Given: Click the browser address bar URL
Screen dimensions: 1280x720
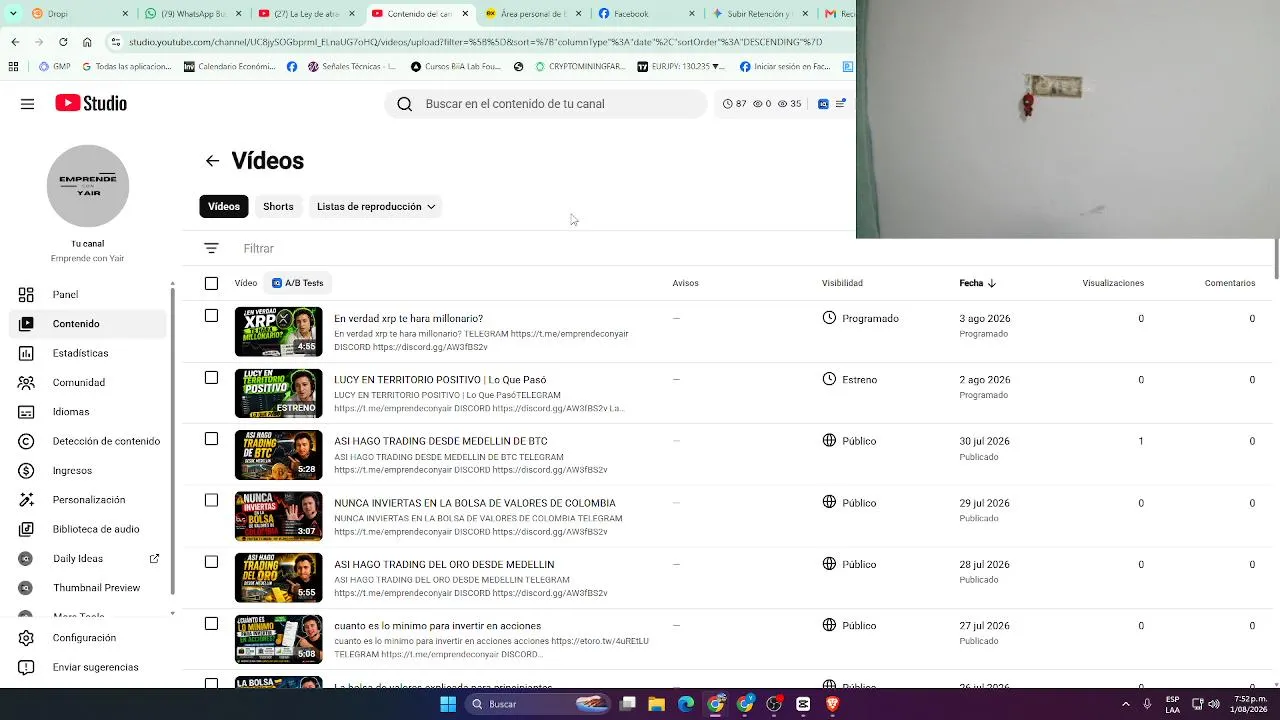Looking at the screenshot, I should point(476,42).
